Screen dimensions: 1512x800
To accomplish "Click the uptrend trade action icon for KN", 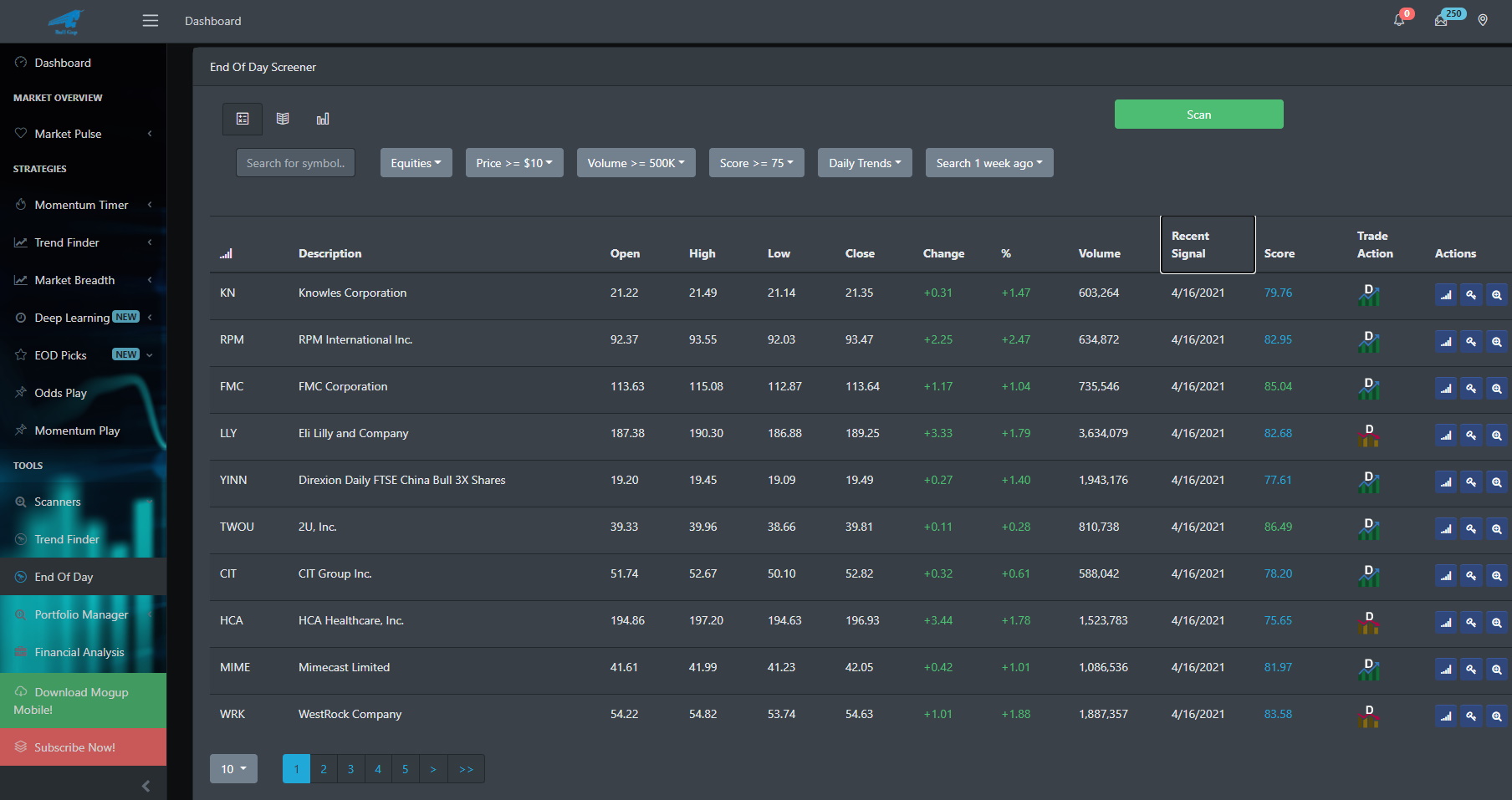I will (x=1369, y=294).
